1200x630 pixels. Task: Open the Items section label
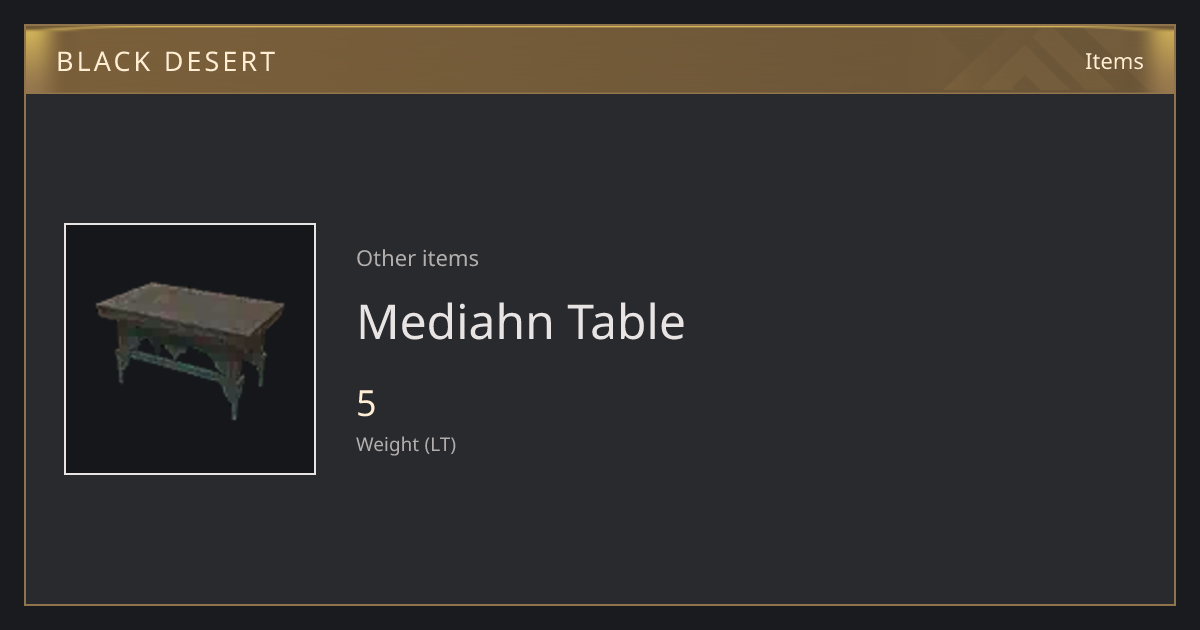(1114, 61)
